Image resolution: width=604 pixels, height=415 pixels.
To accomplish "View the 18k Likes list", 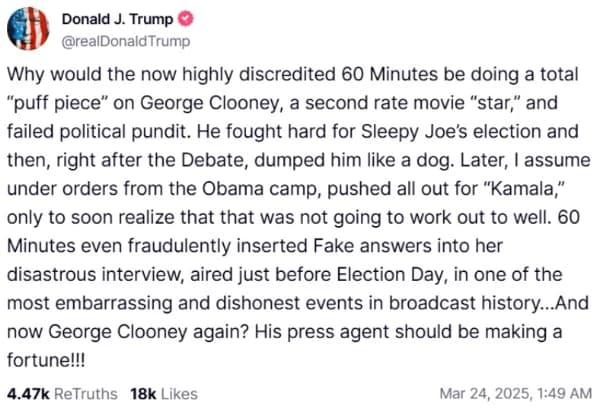I will coord(164,394).
